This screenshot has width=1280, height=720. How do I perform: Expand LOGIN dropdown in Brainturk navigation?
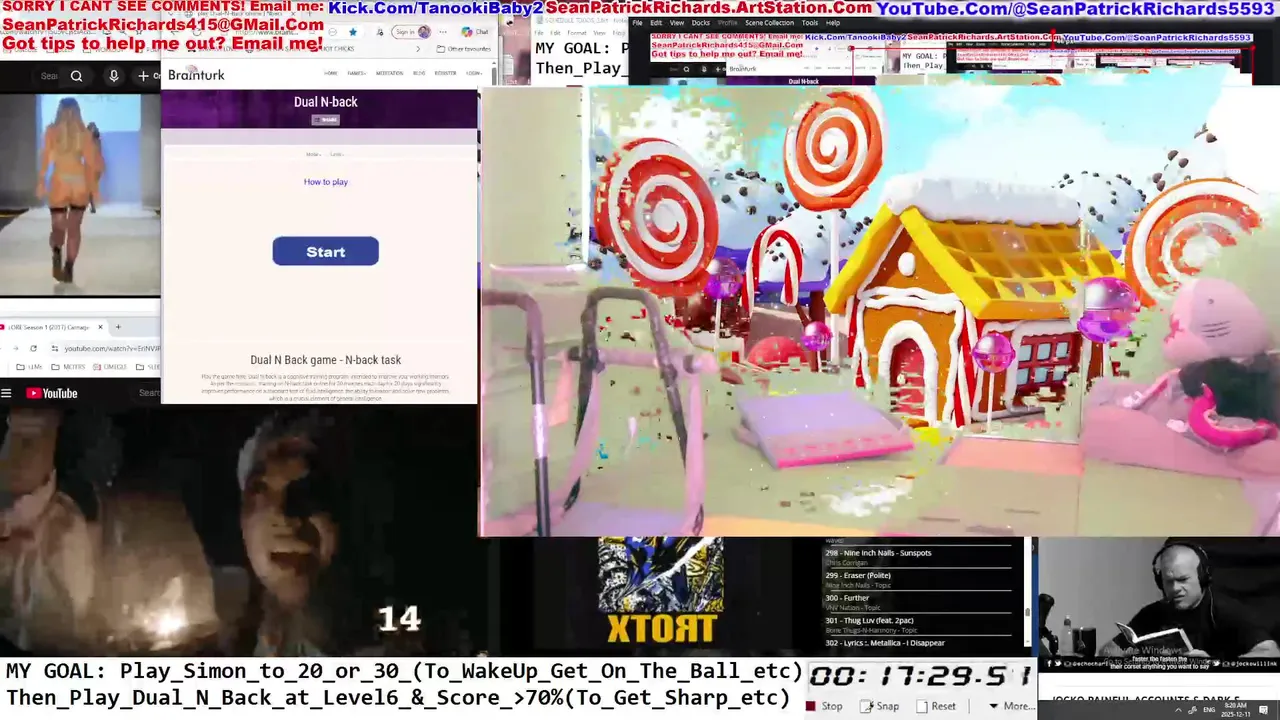[x=474, y=73]
